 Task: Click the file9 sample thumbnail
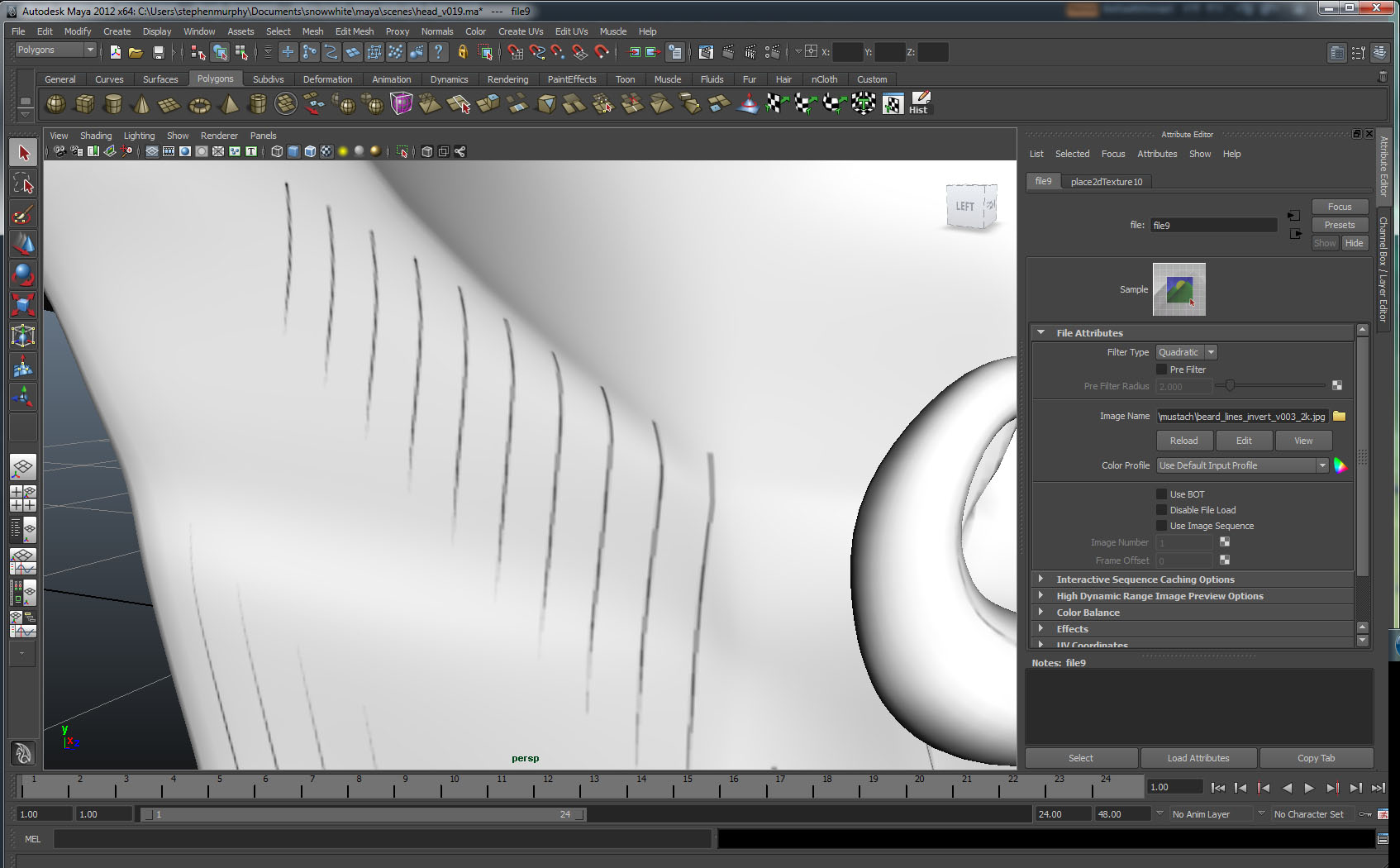[x=1179, y=289]
